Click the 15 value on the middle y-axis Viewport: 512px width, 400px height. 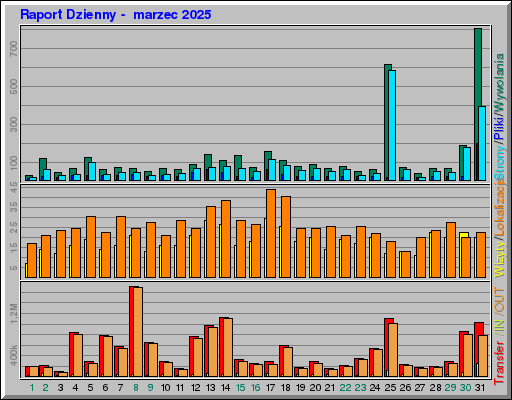tap(14, 248)
